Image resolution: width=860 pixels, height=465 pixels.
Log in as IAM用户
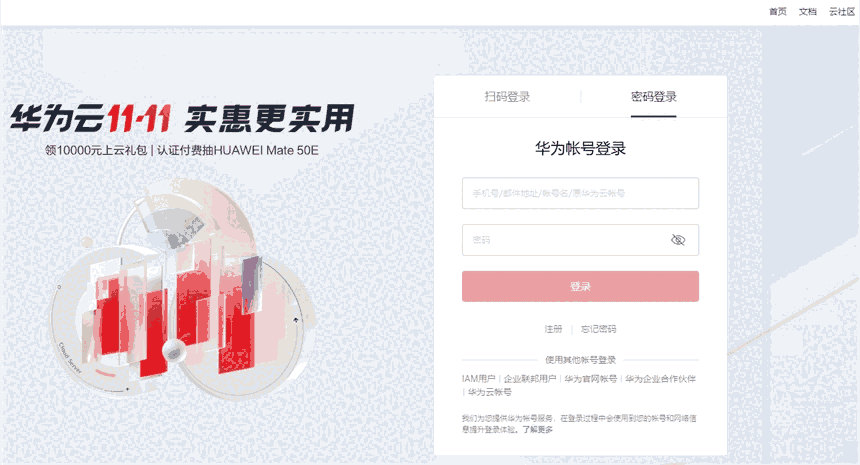[478, 379]
